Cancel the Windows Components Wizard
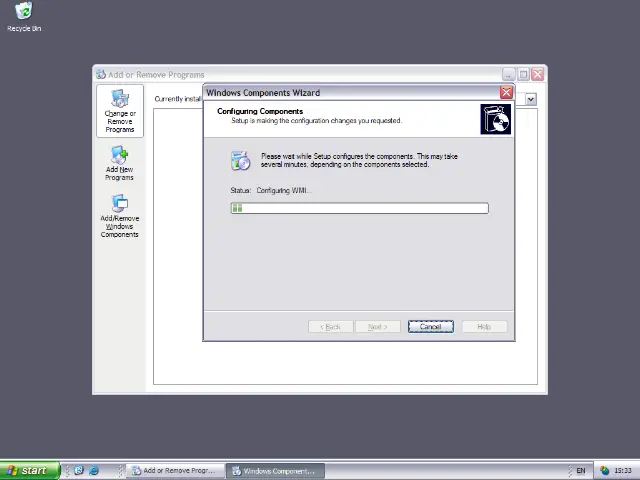Viewport: 640px width, 480px height. coord(431,327)
